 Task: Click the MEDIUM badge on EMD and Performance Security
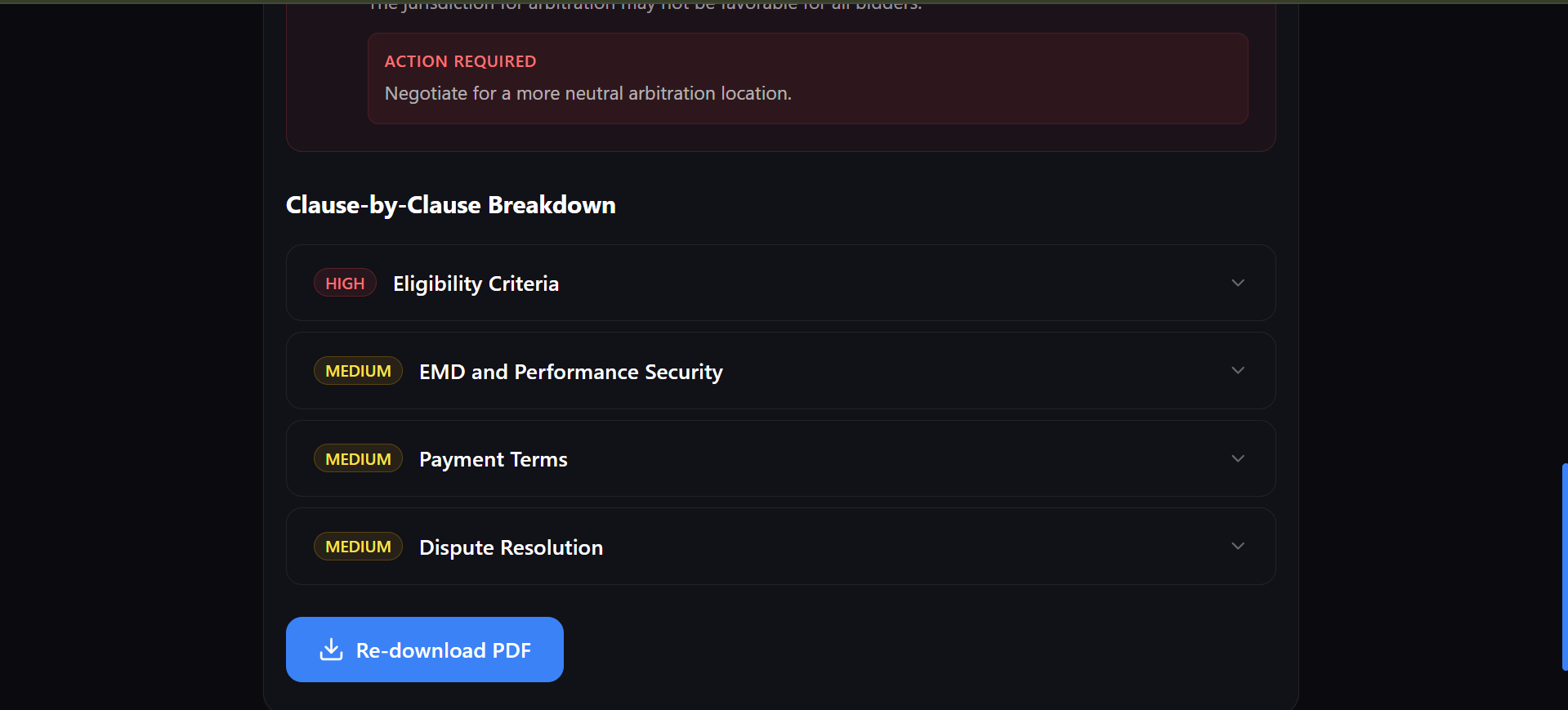click(x=357, y=370)
